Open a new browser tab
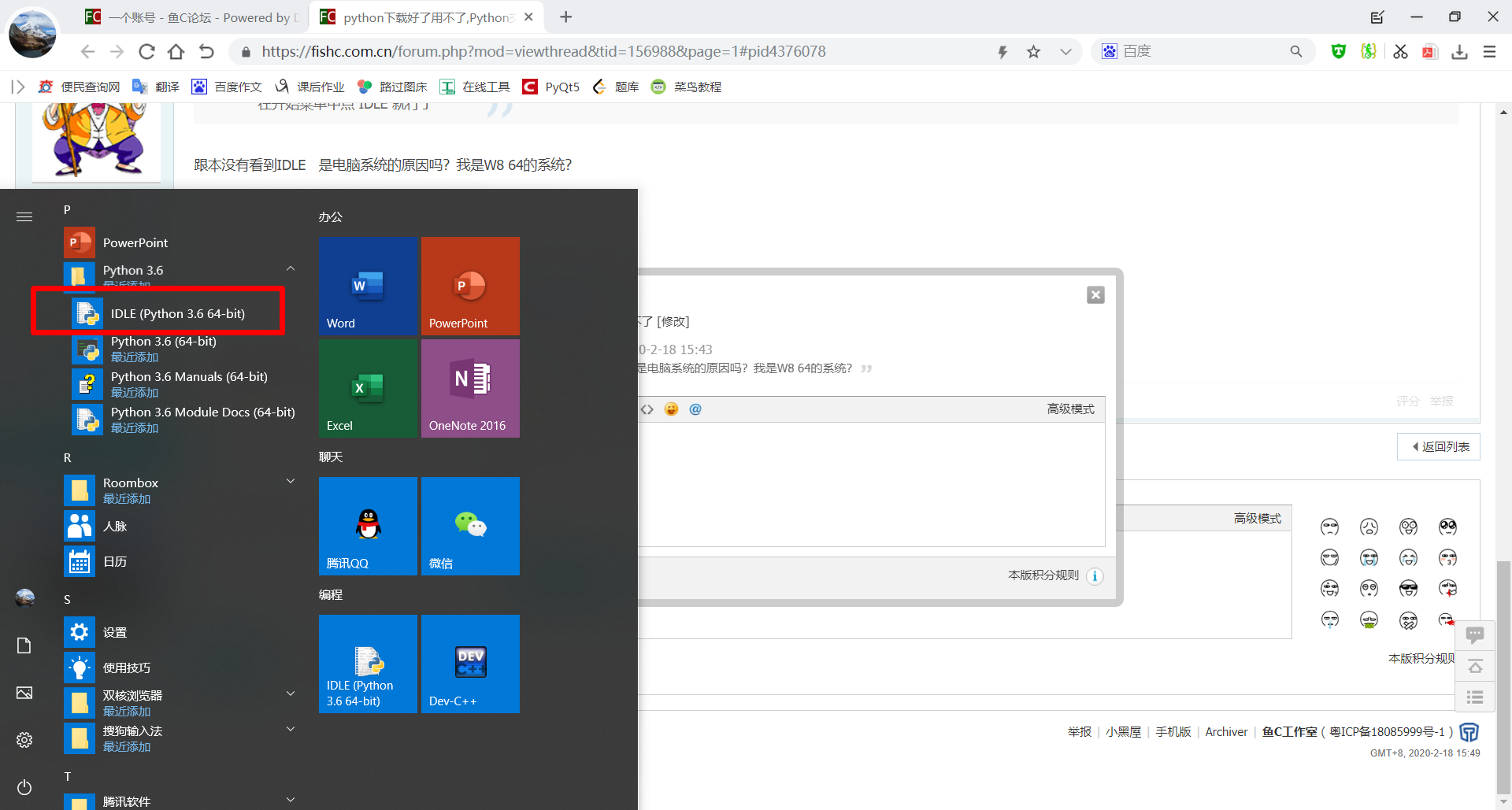This screenshot has height=810, width=1512. [x=566, y=17]
